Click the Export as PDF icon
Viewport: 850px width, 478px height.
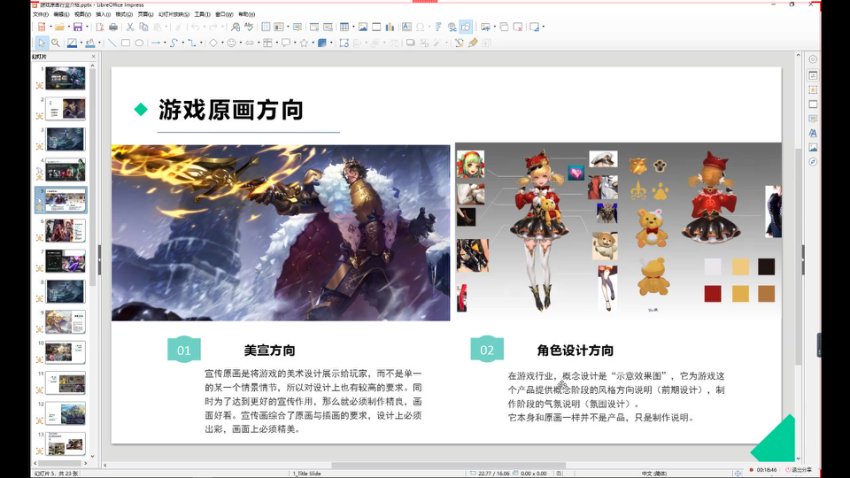(100, 27)
